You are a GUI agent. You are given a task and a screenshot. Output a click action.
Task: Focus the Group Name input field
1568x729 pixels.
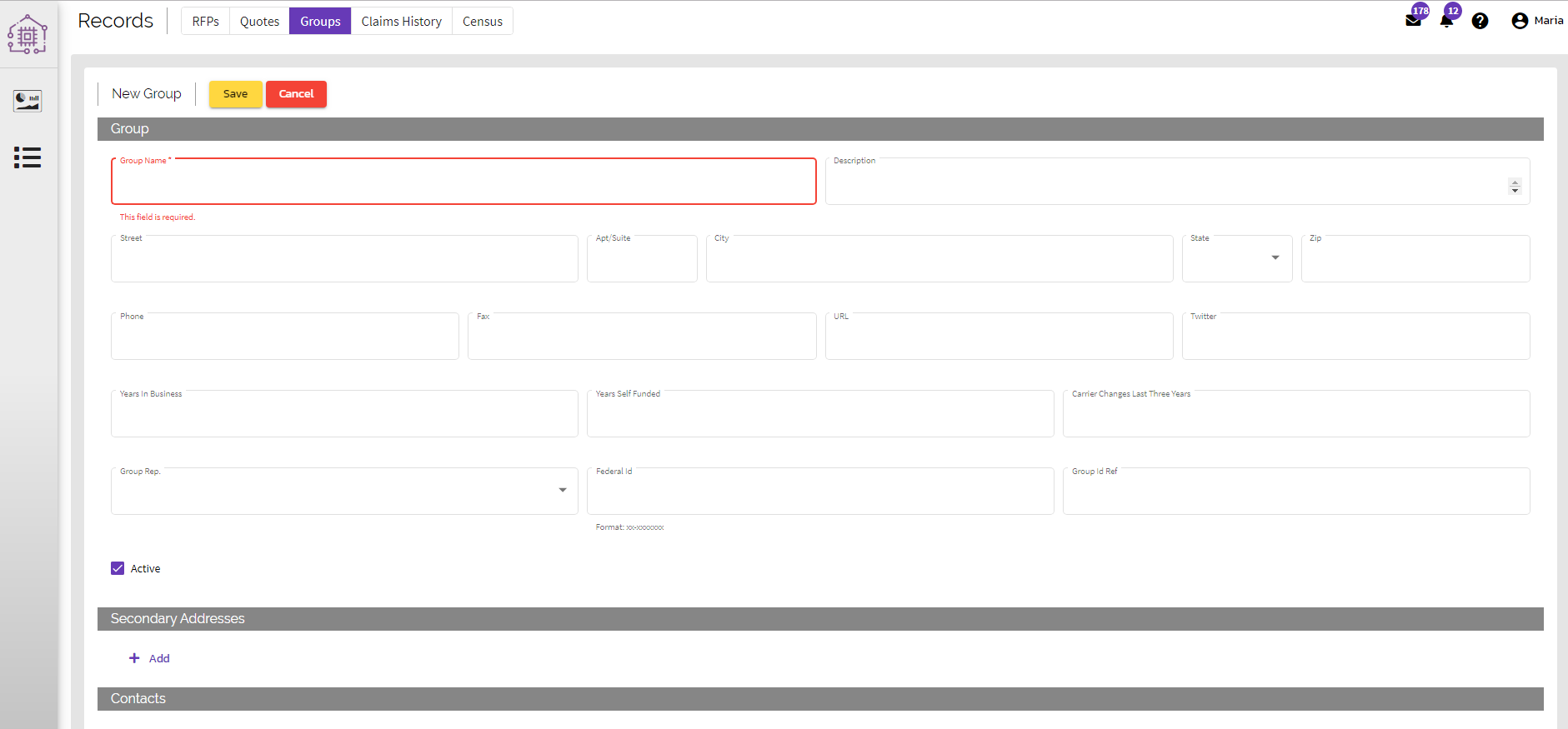click(x=463, y=183)
